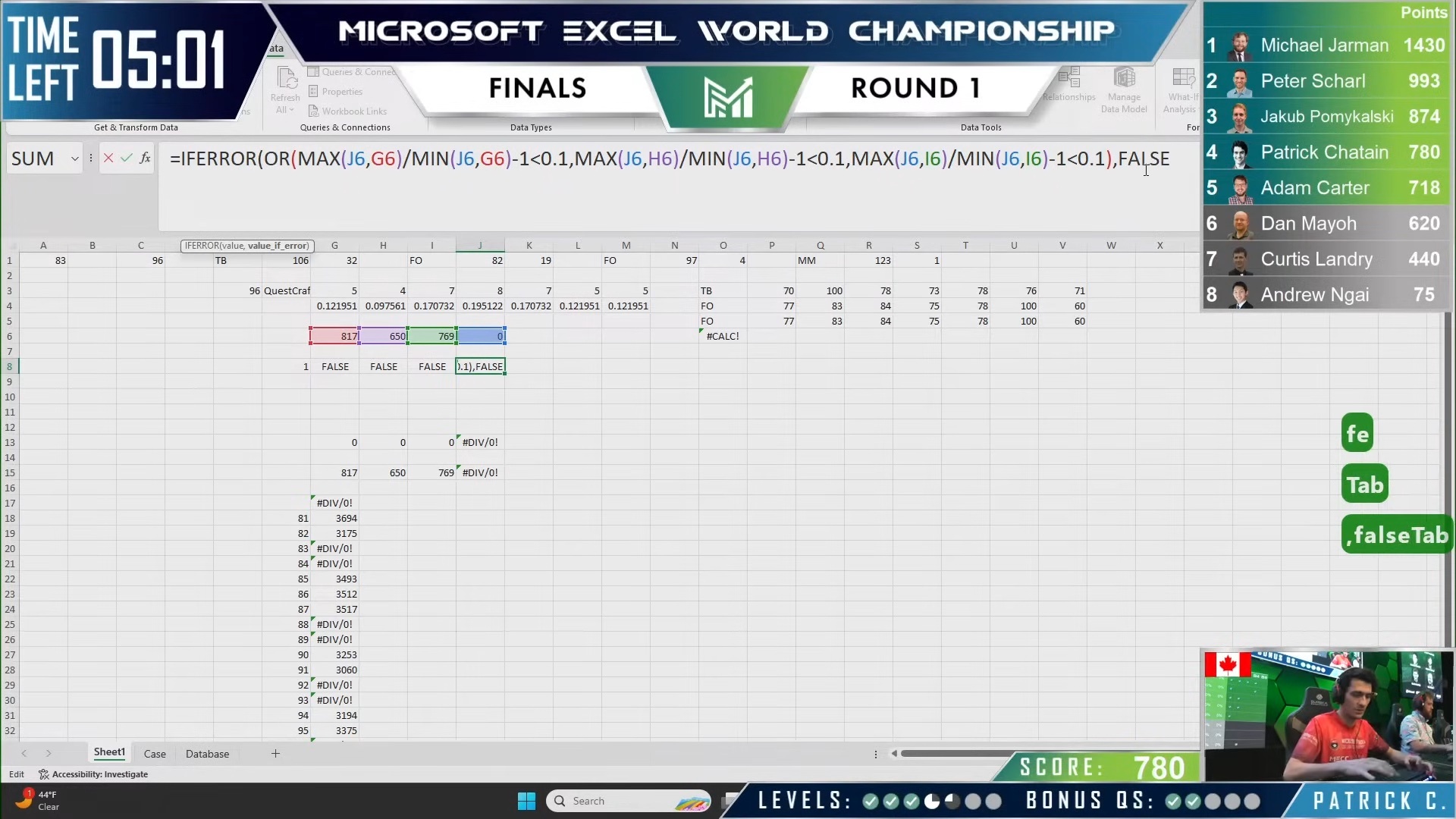Viewport: 1456px width, 819px height.
Task: Switch to the Database sheet tab
Action: (206, 753)
